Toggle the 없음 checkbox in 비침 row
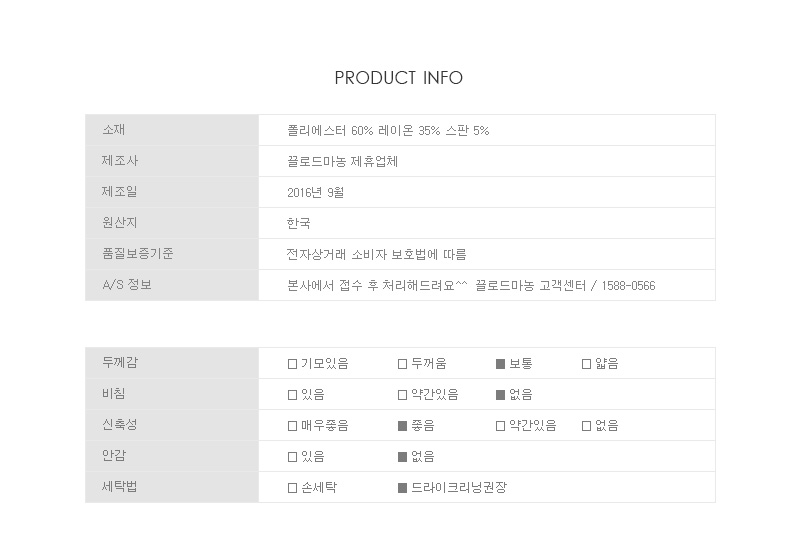Image resolution: width=800 pixels, height=538 pixels. (x=501, y=395)
